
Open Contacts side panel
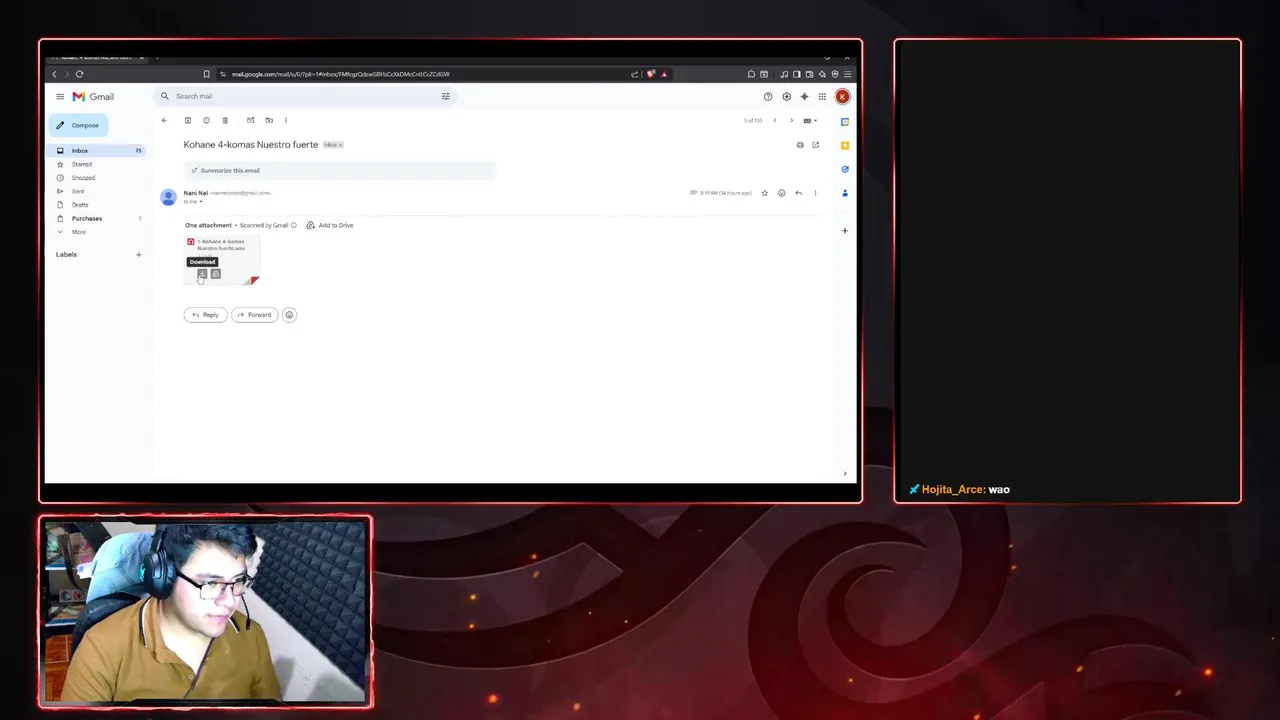pos(845,193)
